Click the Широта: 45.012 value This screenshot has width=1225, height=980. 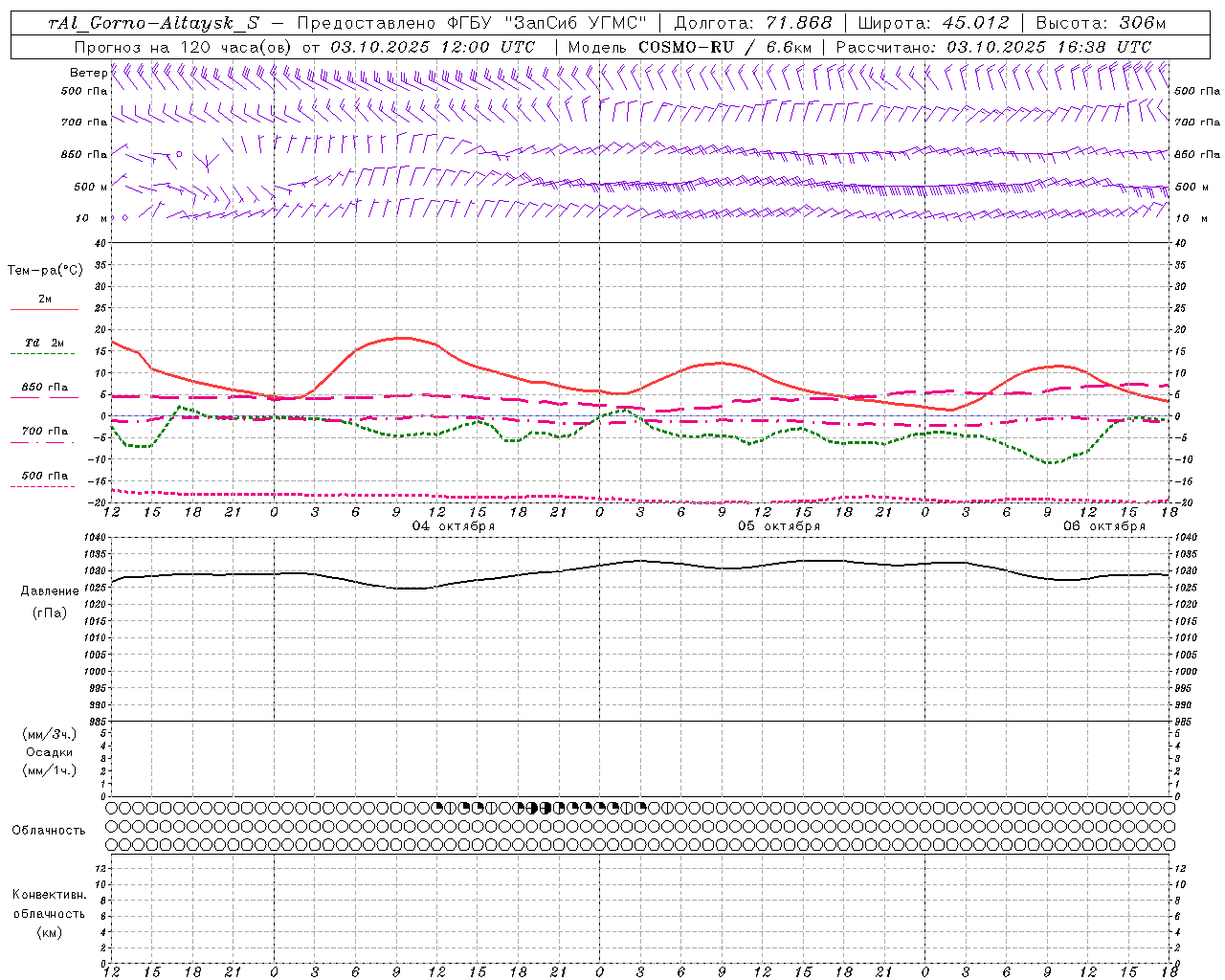click(x=933, y=24)
